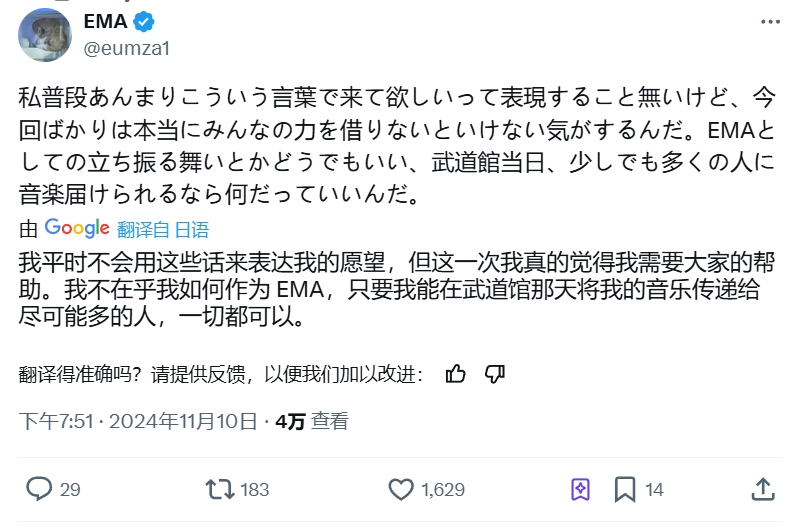Click the reply speech bubble icon
This screenshot has height=525, width=804.
pyautogui.click(x=39, y=489)
